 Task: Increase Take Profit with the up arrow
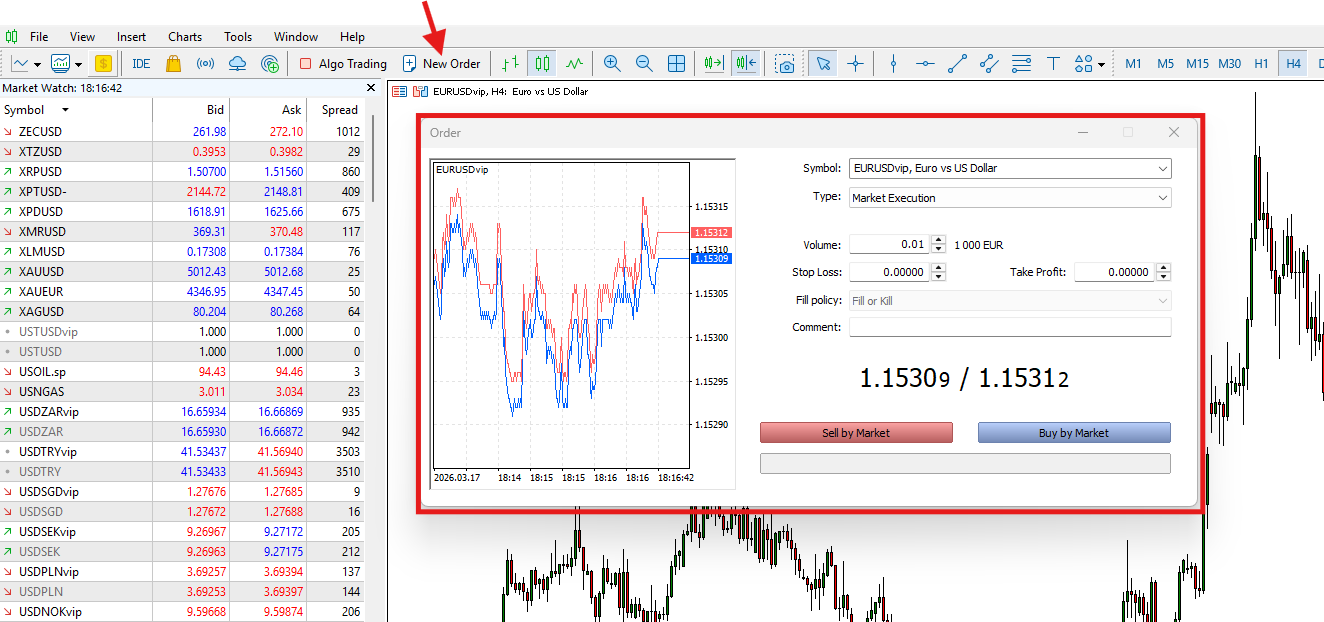point(1163,267)
